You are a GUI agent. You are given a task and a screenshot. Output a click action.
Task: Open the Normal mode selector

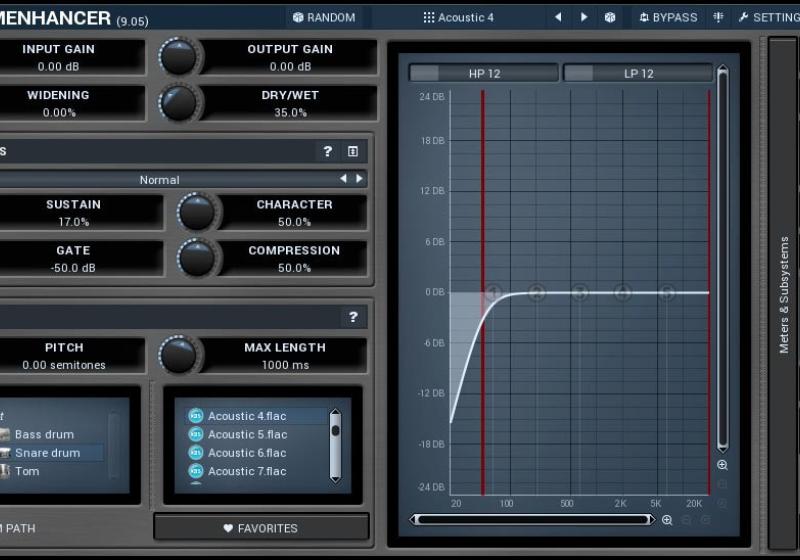(160, 180)
